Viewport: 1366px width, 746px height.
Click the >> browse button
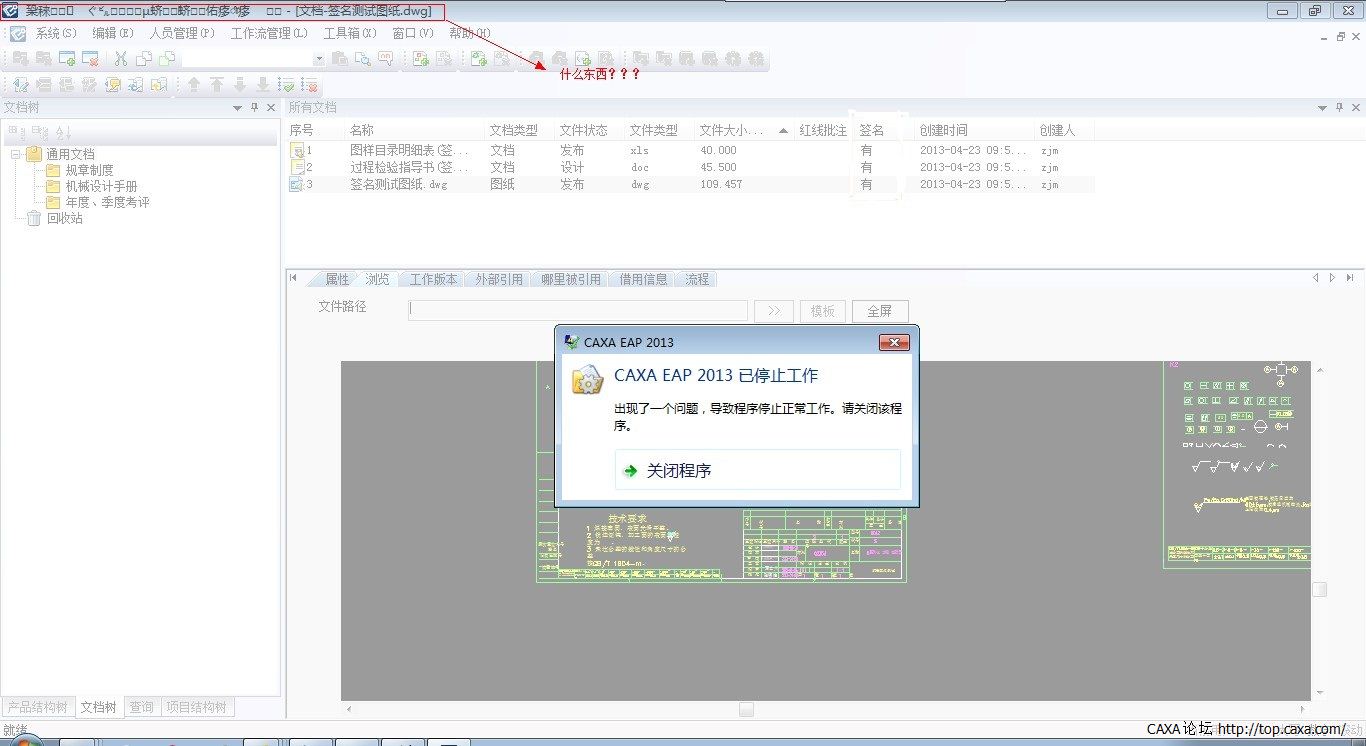click(x=774, y=311)
